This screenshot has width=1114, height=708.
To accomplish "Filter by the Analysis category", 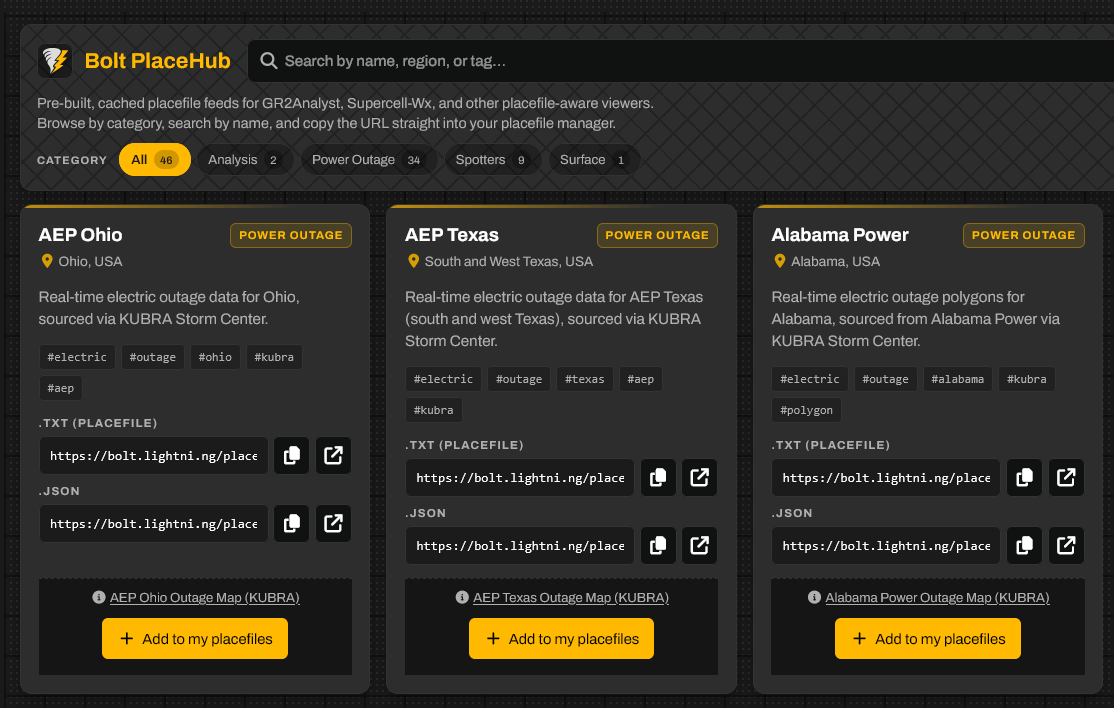I will click(x=244, y=160).
